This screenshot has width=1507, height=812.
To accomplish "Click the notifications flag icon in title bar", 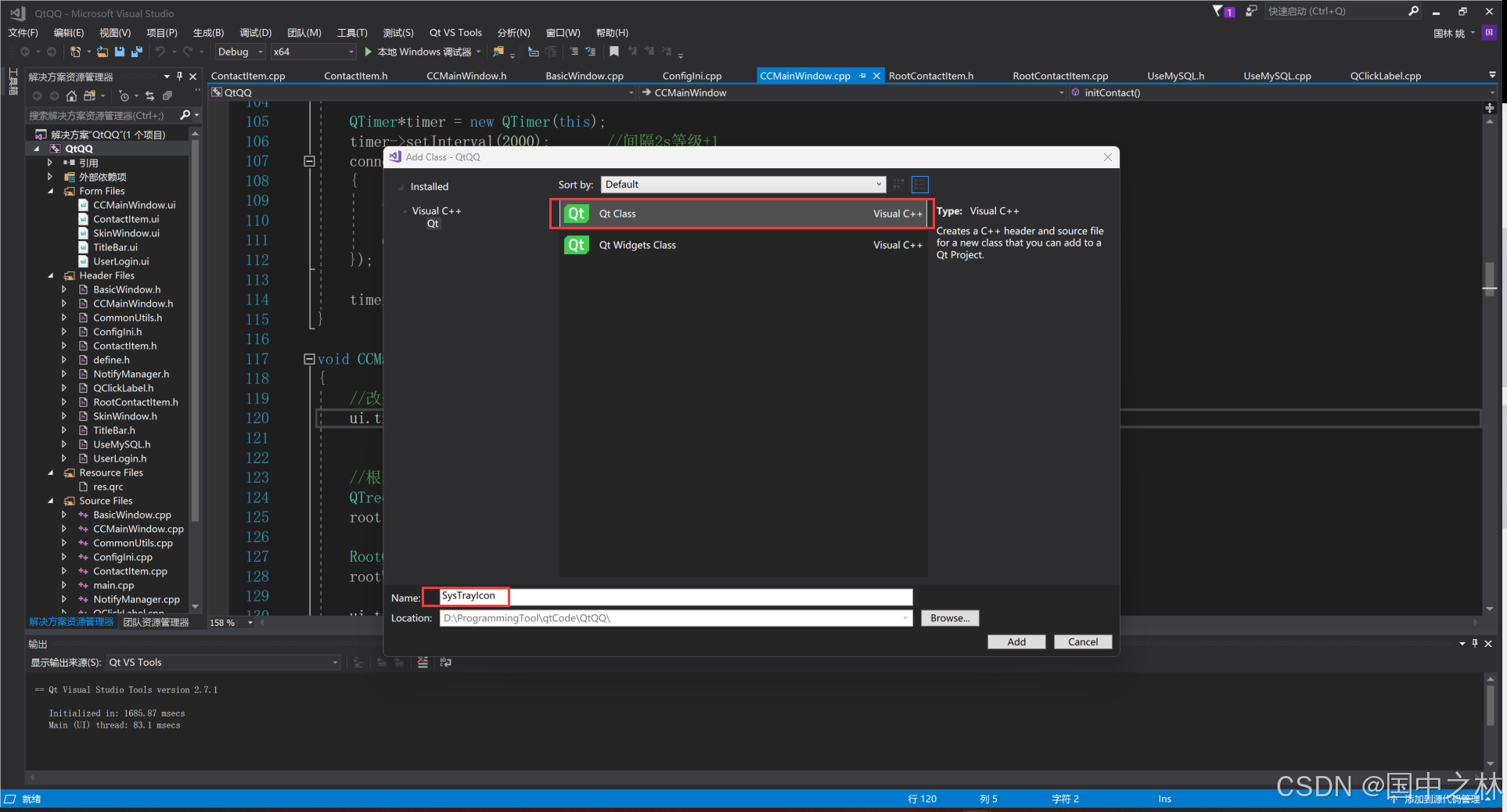I will pyautogui.click(x=1218, y=11).
